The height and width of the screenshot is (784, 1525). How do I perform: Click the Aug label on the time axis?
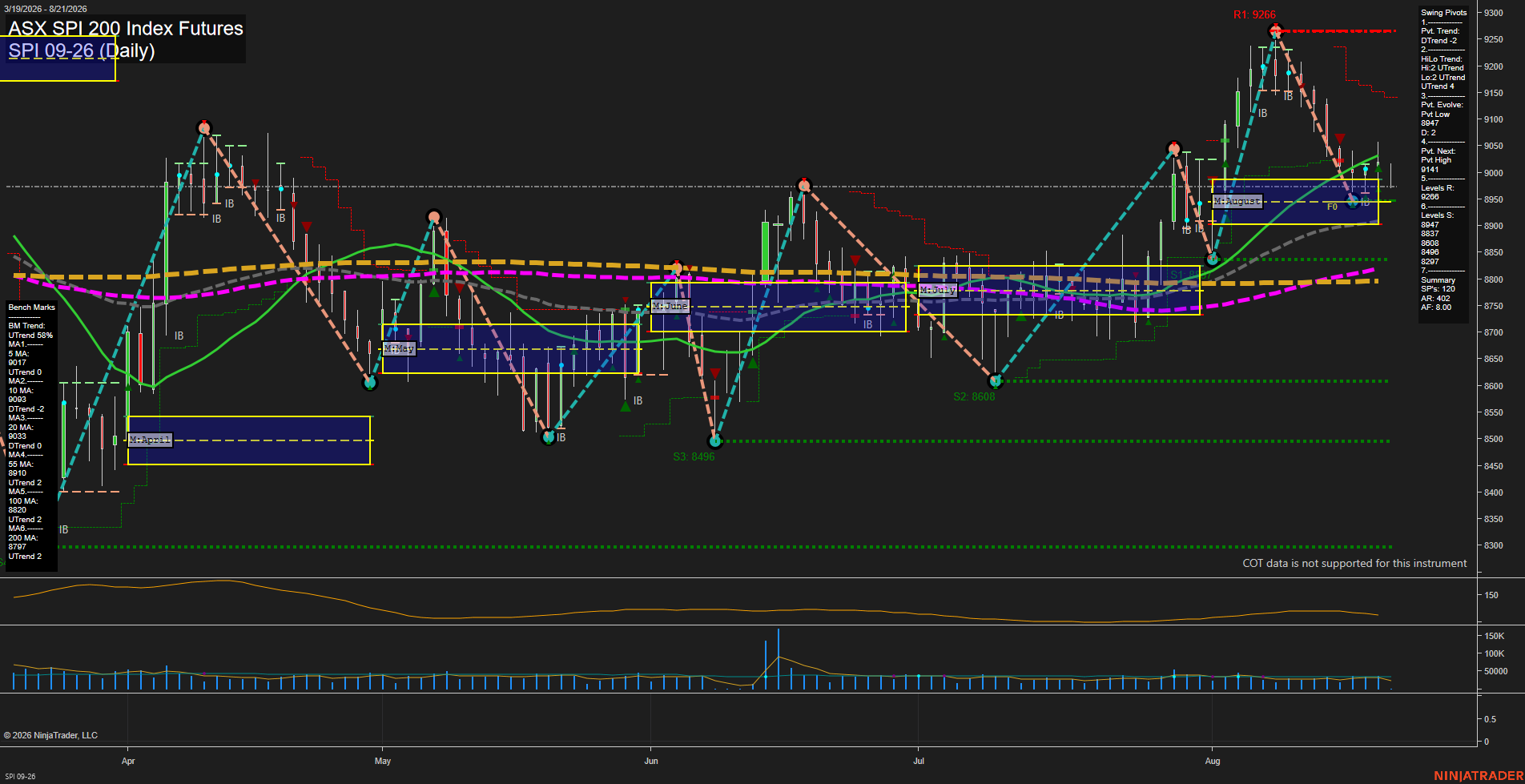(x=1213, y=761)
